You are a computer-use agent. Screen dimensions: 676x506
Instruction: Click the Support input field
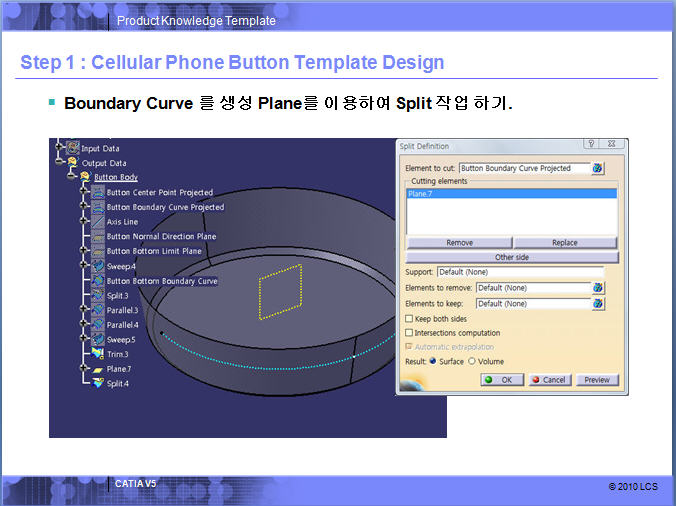point(519,272)
